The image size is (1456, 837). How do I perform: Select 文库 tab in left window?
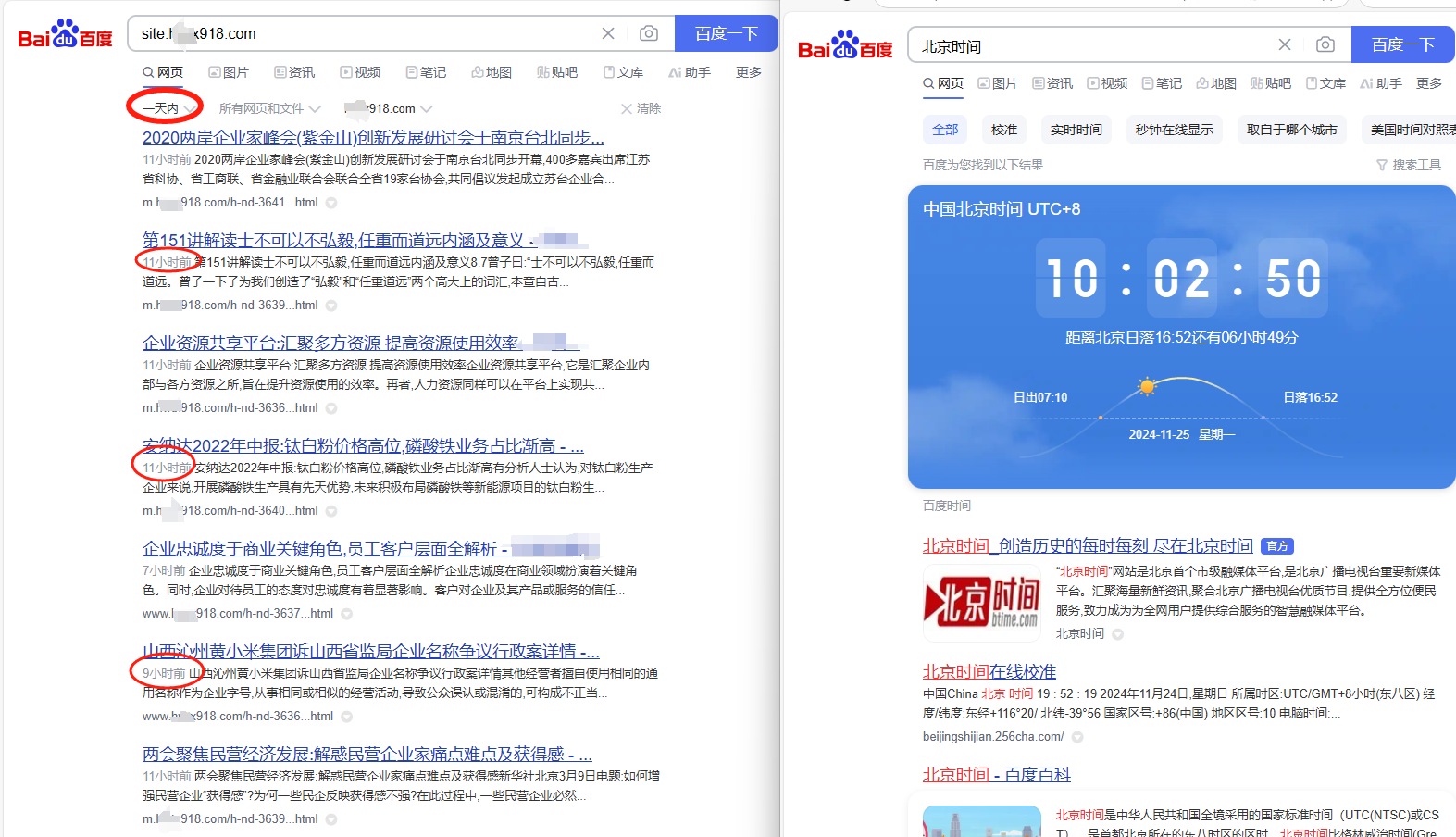[x=623, y=72]
